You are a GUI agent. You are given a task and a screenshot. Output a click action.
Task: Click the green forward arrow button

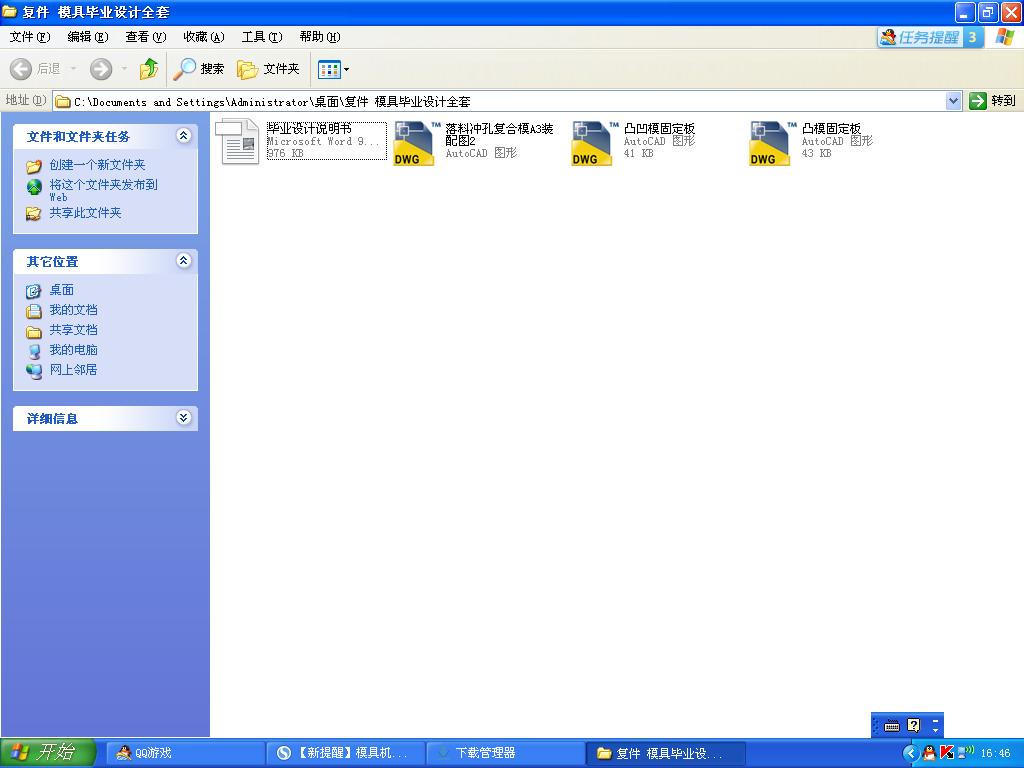(x=101, y=69)
